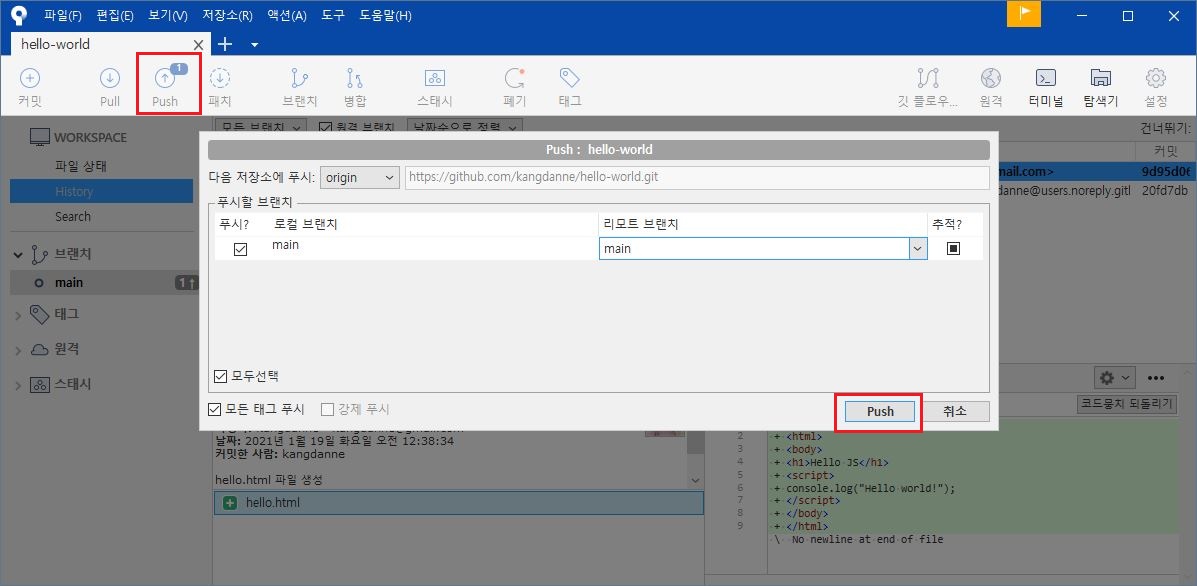Add a new tab with plus icon

coord(224,44)
